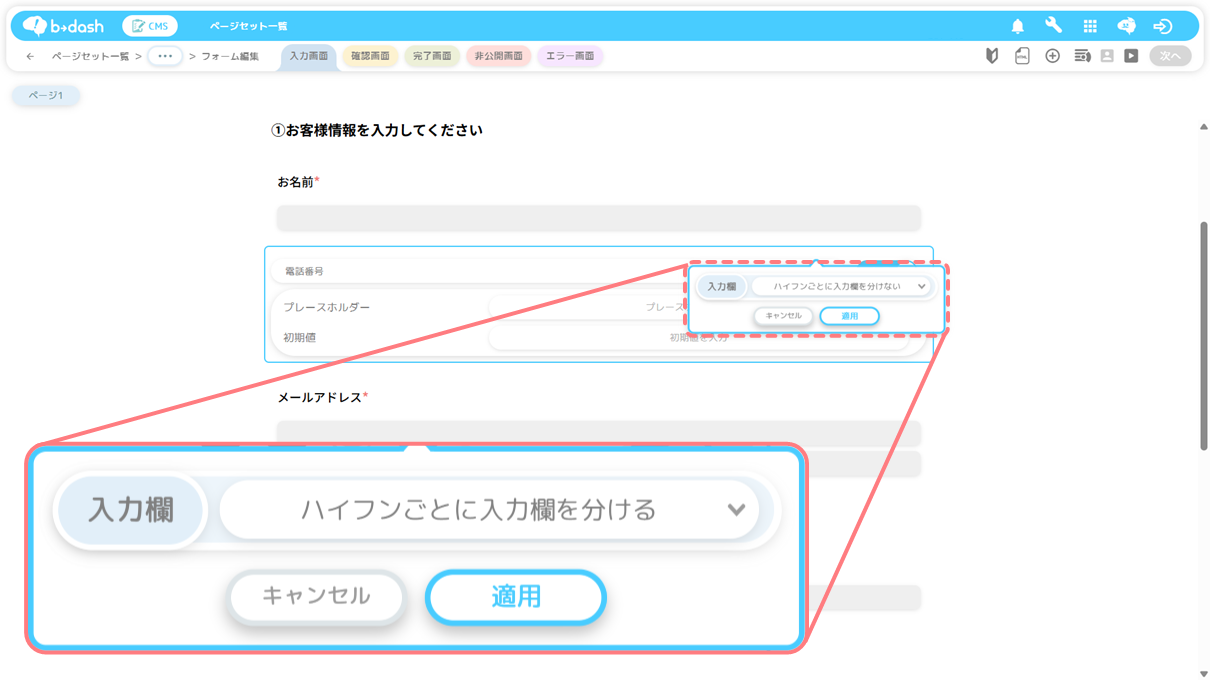The height and width of the screenshot is (680, 1210).
Task: Switch to the エラー画面 tab
Action: point(570,56)
